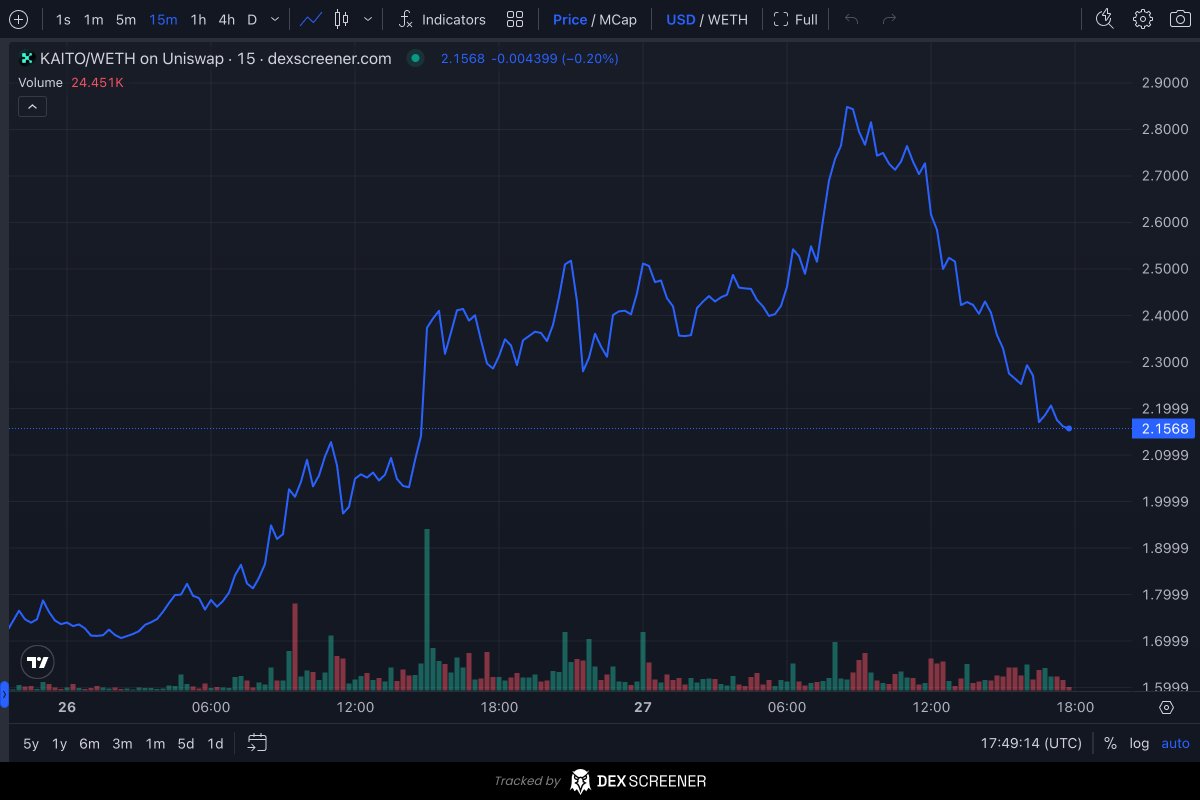Screen dimensions: 1200x800
Task: Set range to 3m
Action: 122,743
